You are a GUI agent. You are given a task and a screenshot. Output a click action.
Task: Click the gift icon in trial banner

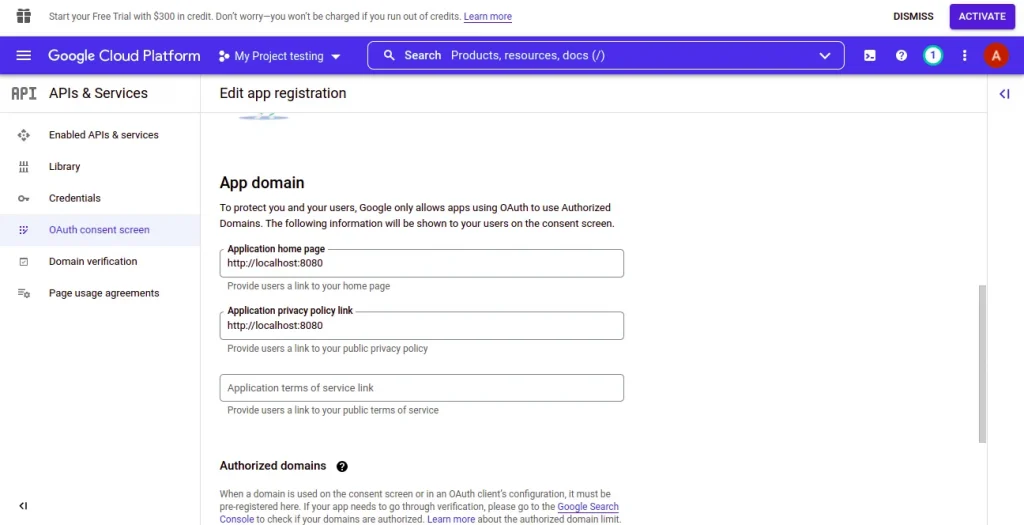tap(23, 16)
